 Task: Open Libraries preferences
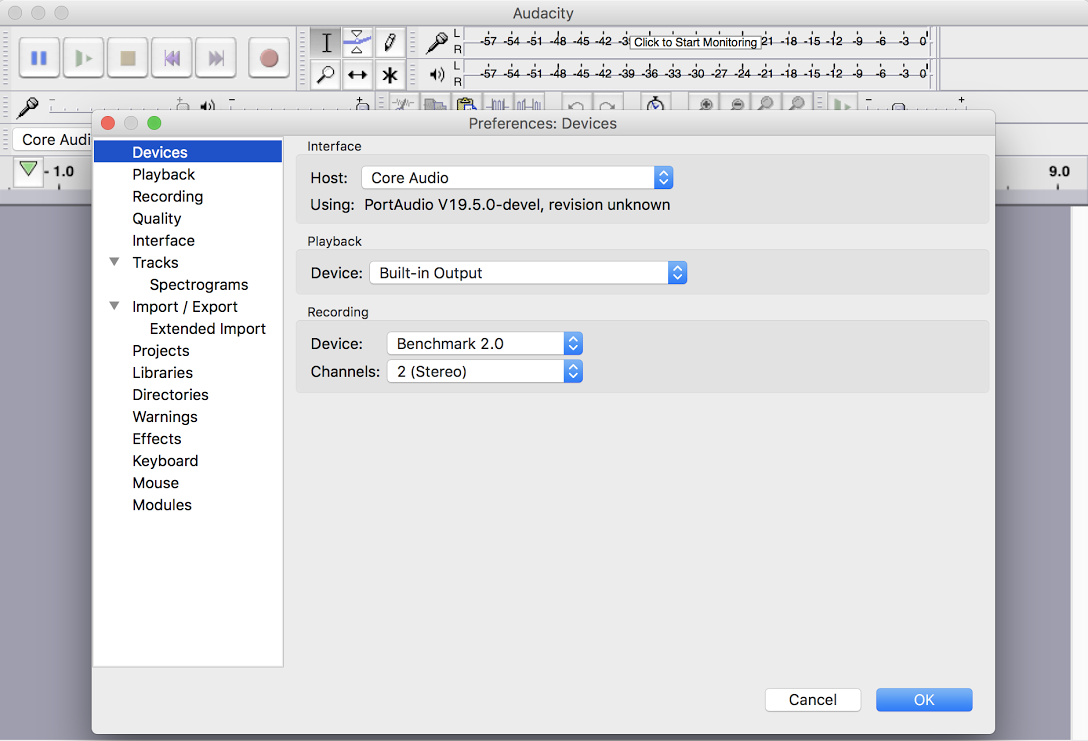pos(163,373)
